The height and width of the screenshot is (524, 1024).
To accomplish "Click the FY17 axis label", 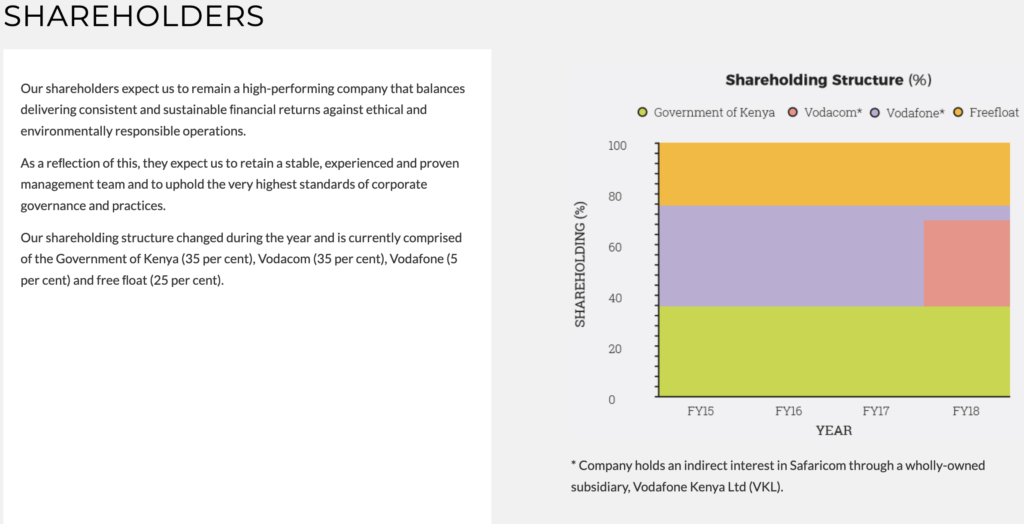I will (876, 412).
